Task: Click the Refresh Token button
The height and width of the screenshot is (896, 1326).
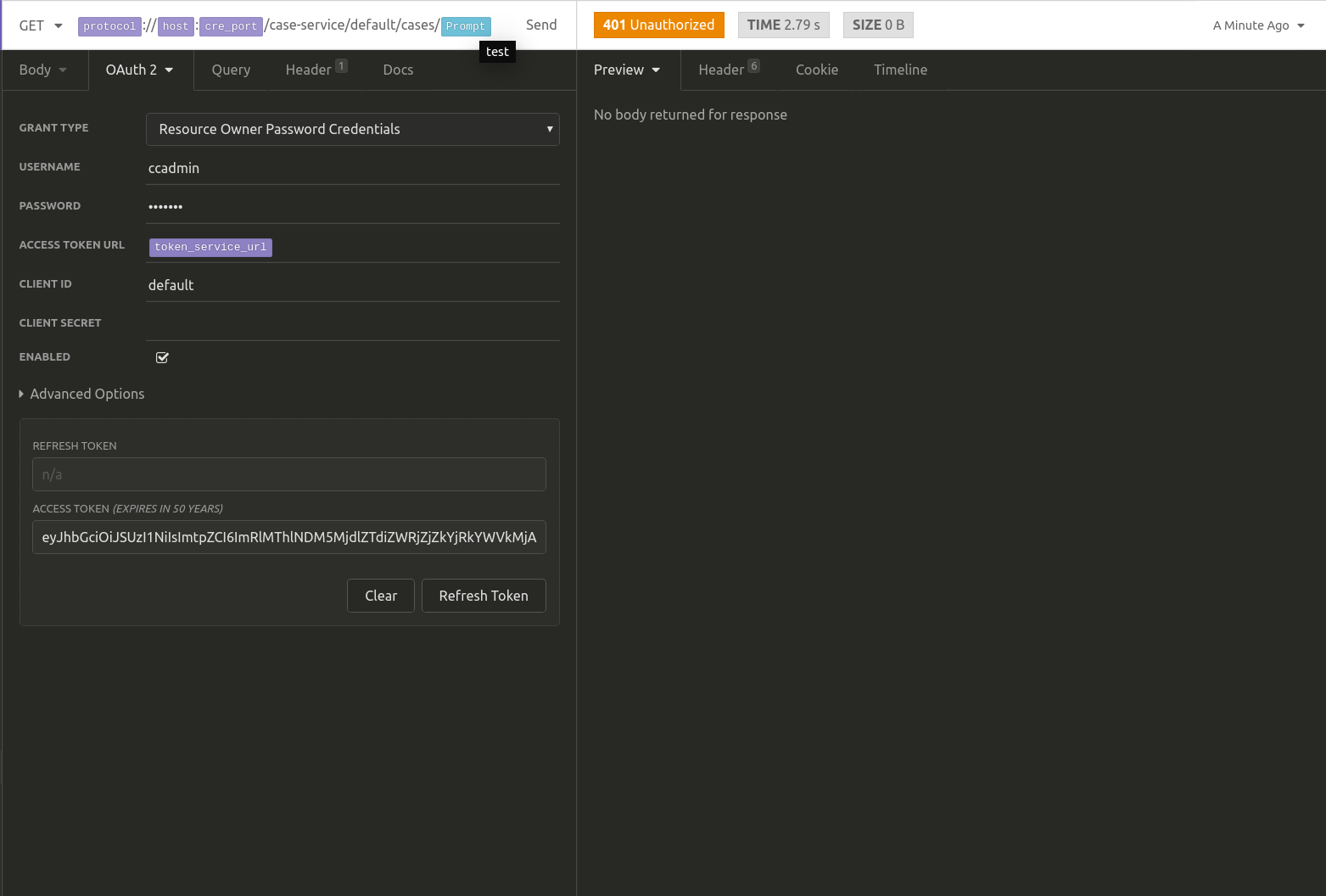Action: pos(484,596)
